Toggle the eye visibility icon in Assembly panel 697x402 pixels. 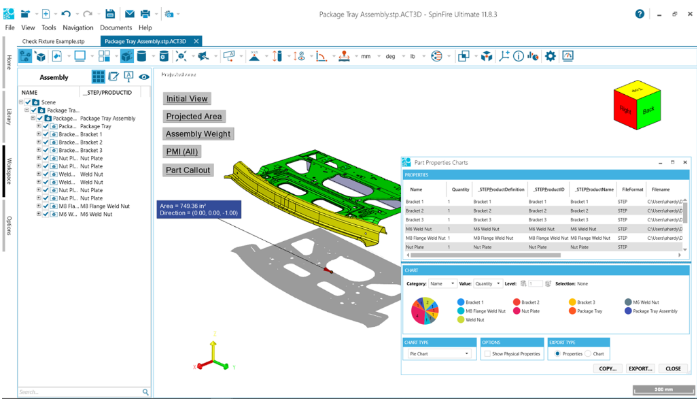click(144, 76)
